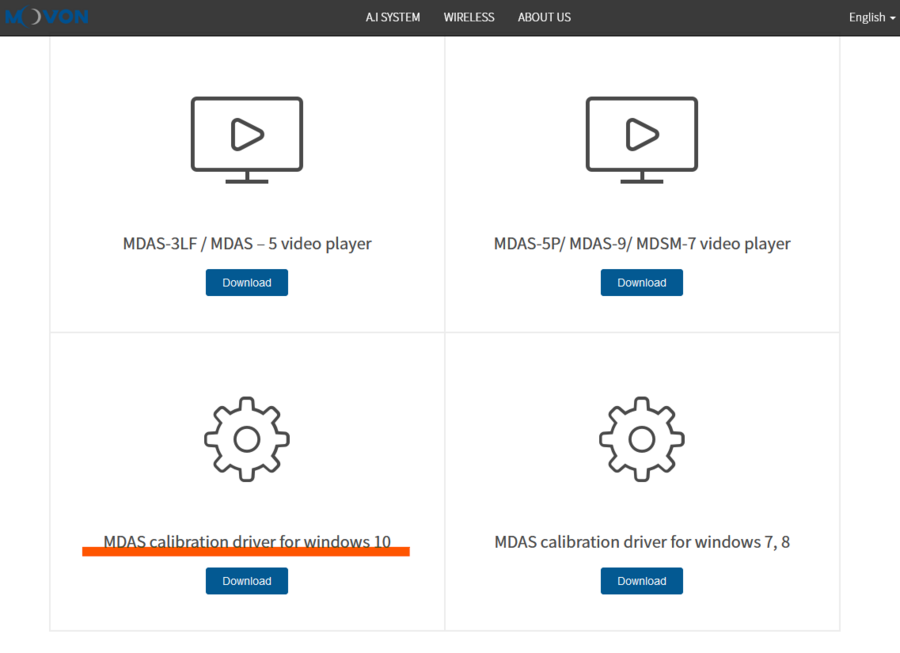Download the MDAS calibration driver for windows 10
Screen dimensions: 900x653
tap(246, 580)
